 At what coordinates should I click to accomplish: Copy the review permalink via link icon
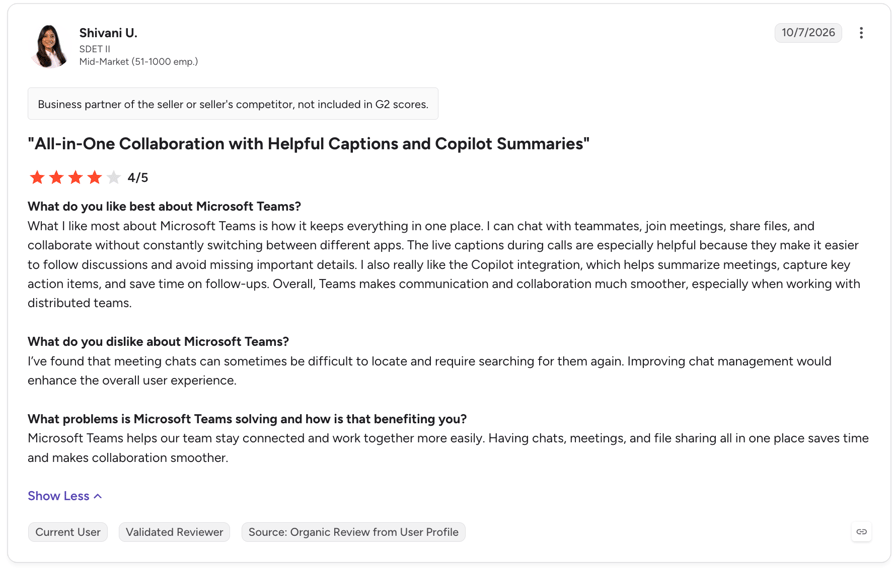click(862, 532)
